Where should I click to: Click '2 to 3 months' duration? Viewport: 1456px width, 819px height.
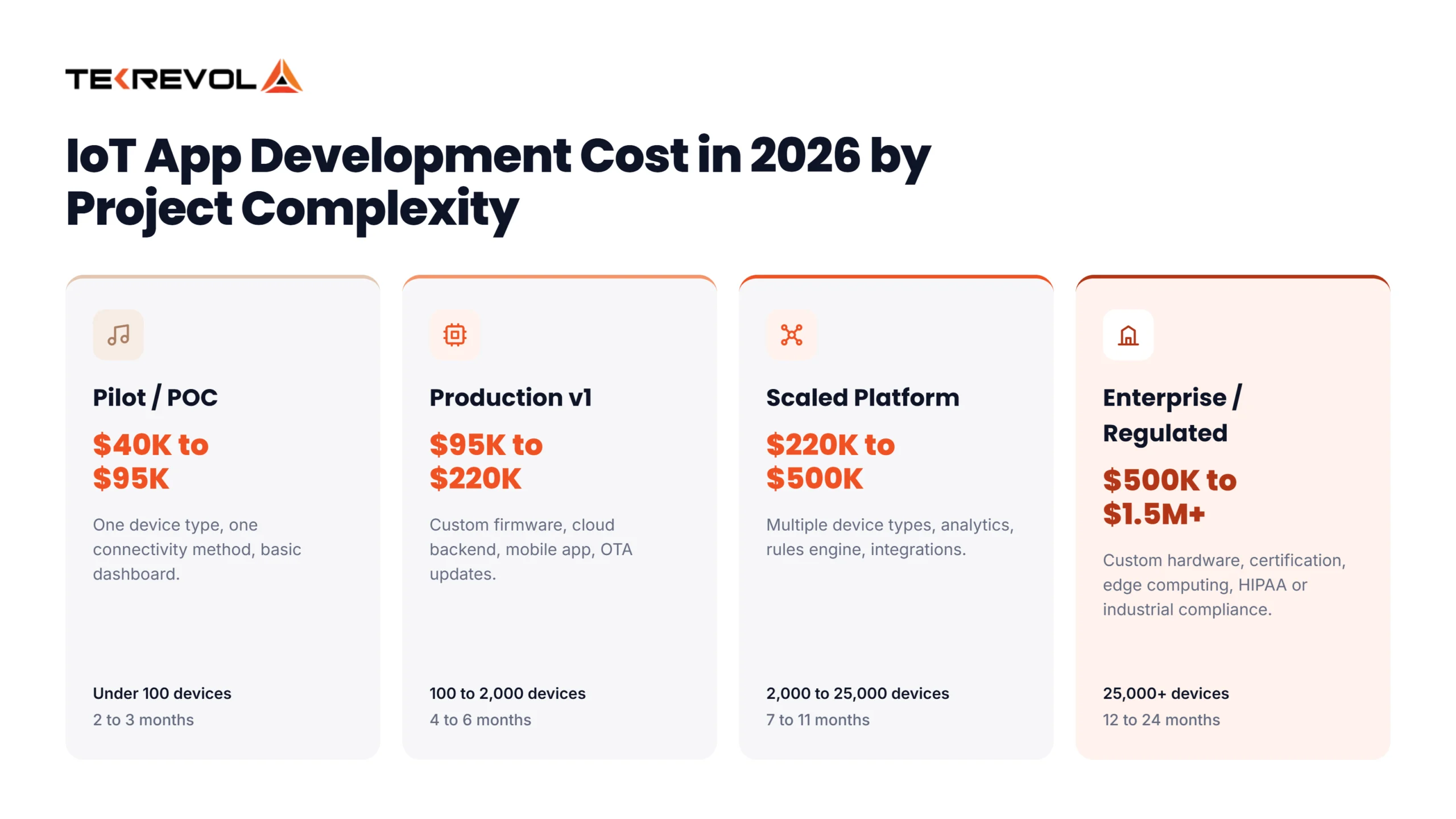point(143,720)
